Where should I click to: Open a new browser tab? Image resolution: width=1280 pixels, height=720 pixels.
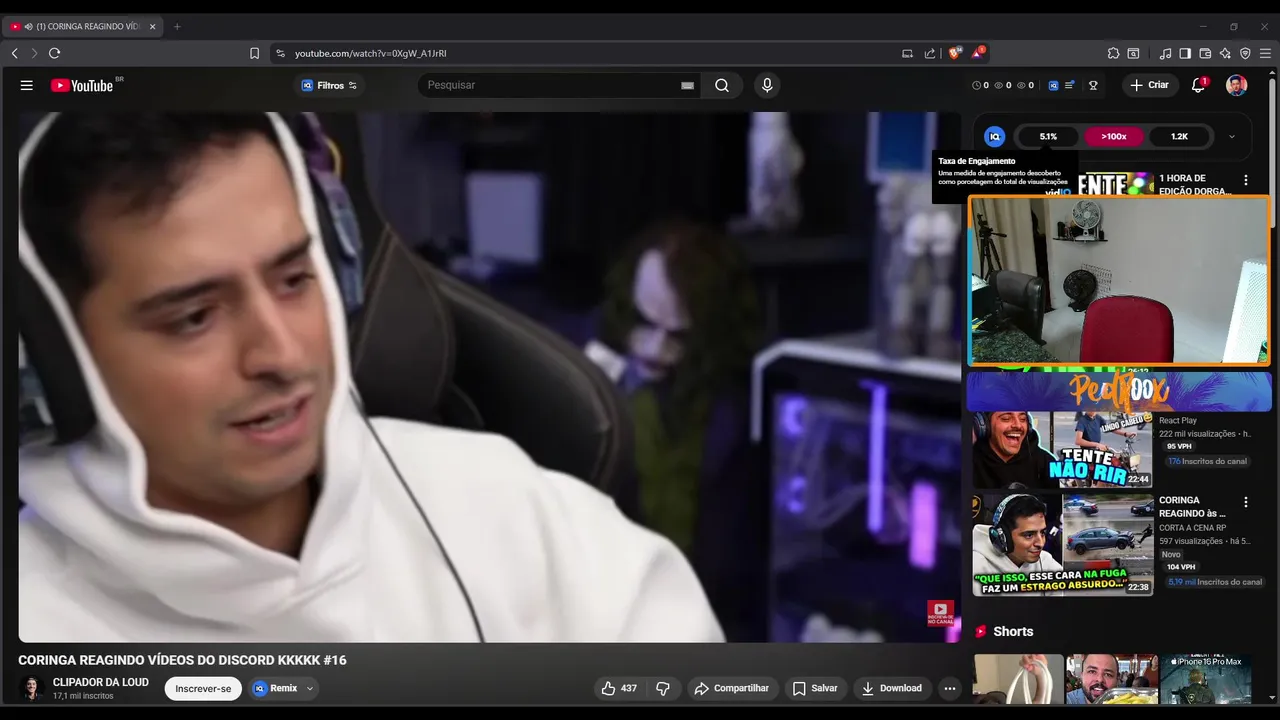pos(177,26)
